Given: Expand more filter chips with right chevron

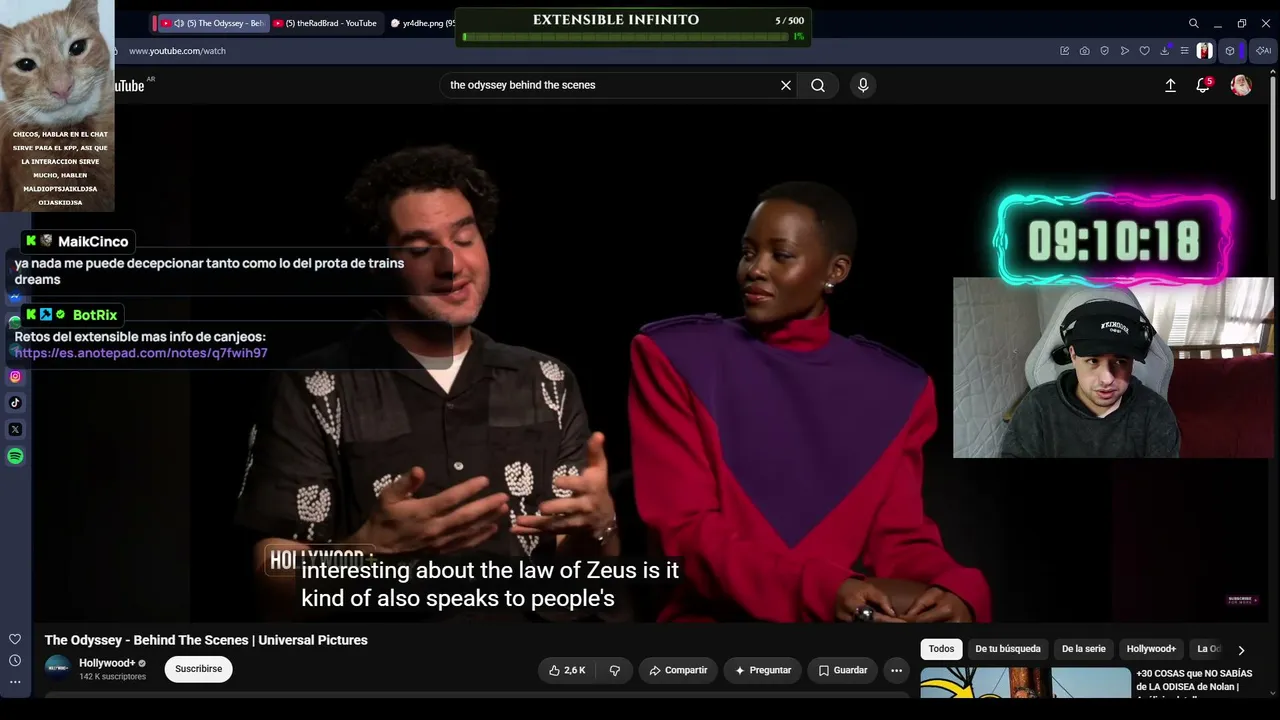Looking at the screenshot, I should tap(1241, 650).
